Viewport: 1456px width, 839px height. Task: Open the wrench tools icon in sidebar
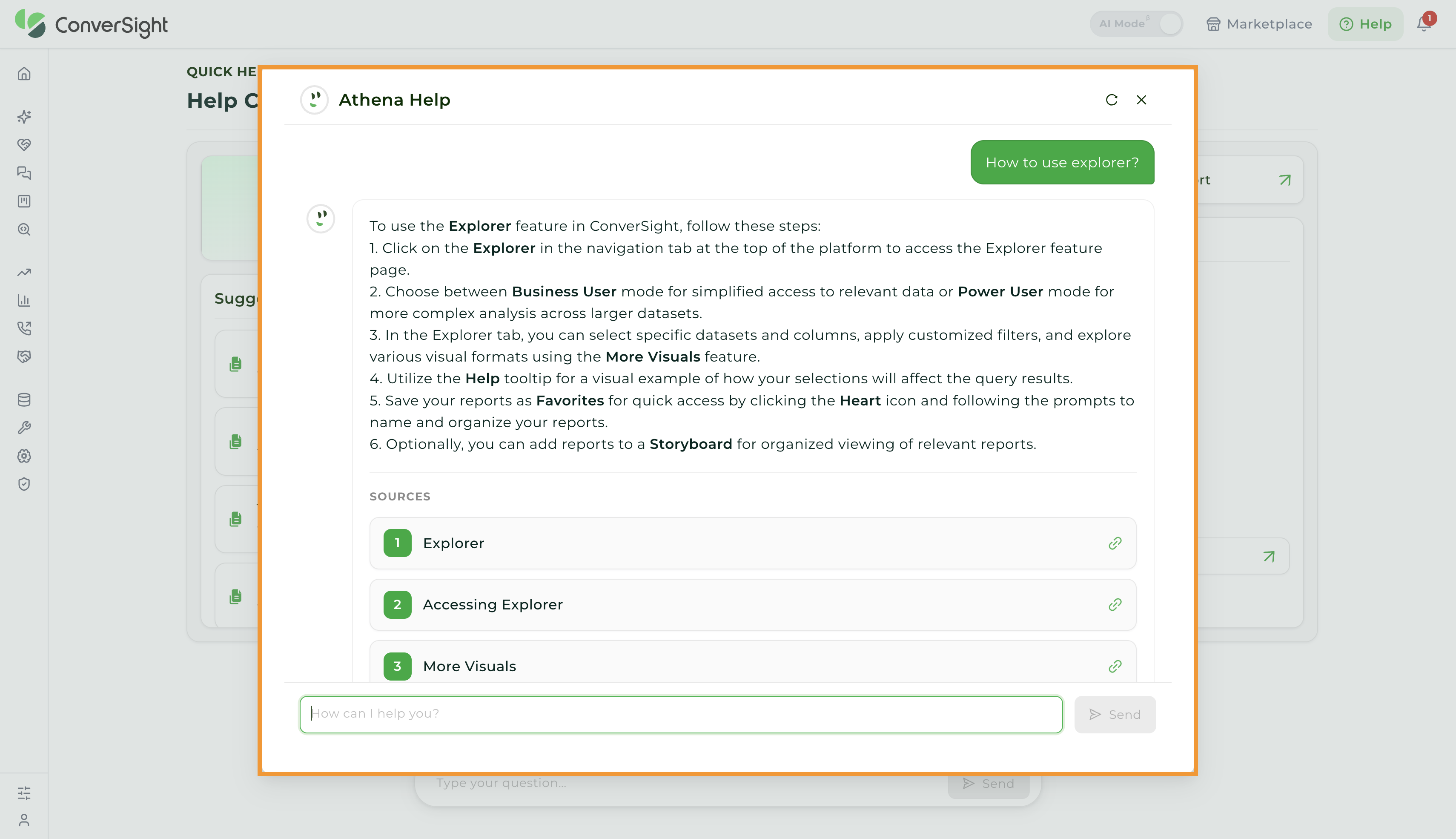pos(23,428)
